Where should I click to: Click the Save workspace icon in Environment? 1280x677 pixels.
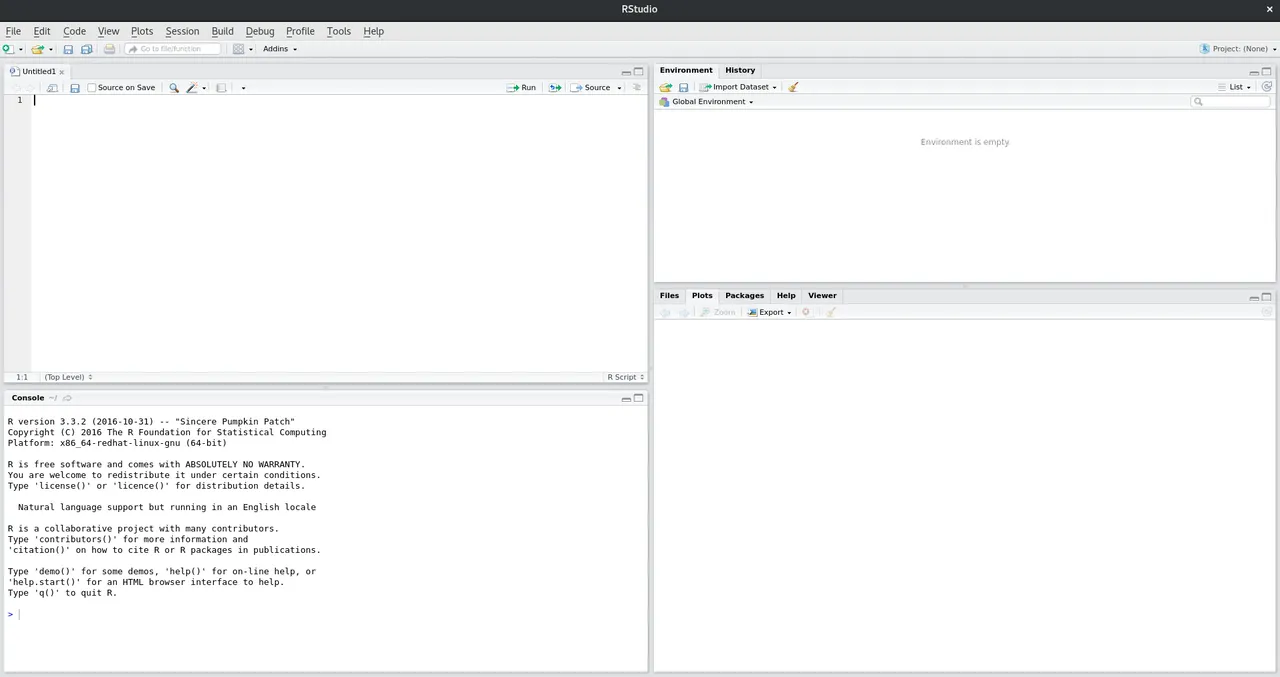pyautogui.click(x=684, y=87)
